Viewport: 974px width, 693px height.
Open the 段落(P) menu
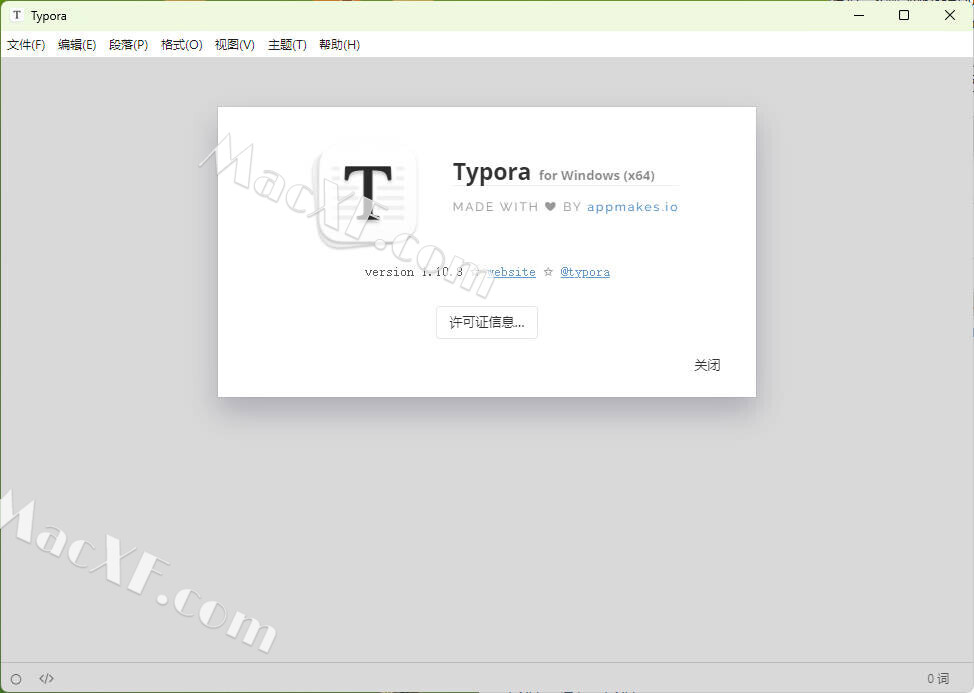(x=129, y=45)
